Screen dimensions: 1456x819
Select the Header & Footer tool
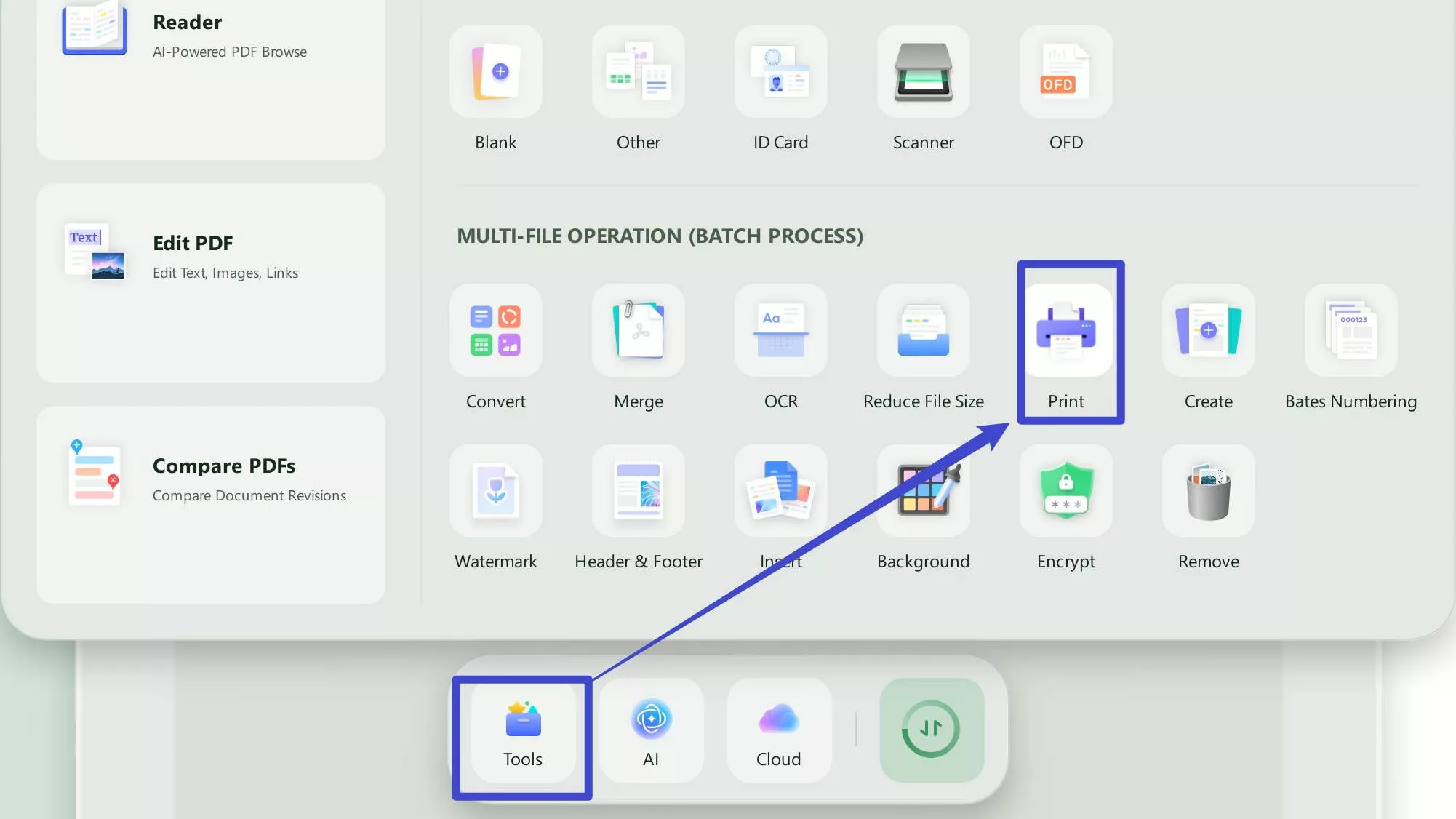(x=638, y=491)
